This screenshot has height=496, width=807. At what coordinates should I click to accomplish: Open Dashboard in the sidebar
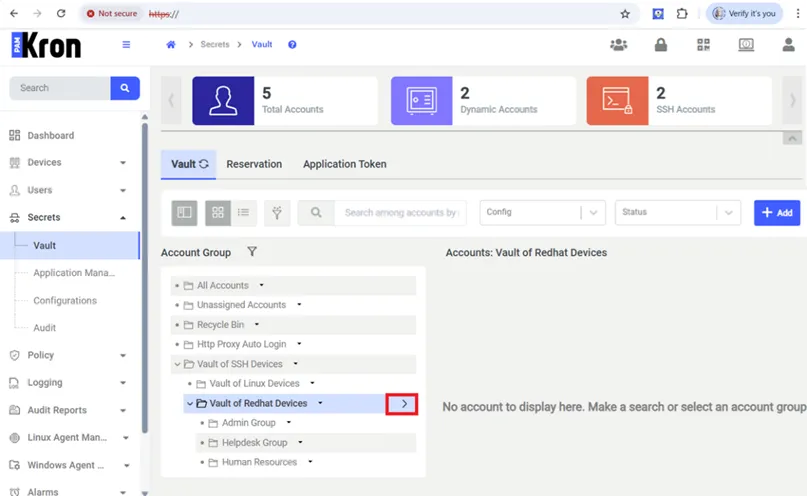point(50,135)
